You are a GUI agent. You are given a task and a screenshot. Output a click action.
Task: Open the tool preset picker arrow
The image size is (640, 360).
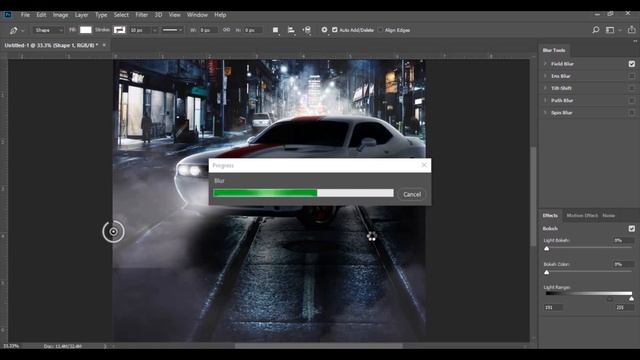click(x=22, y=31)
